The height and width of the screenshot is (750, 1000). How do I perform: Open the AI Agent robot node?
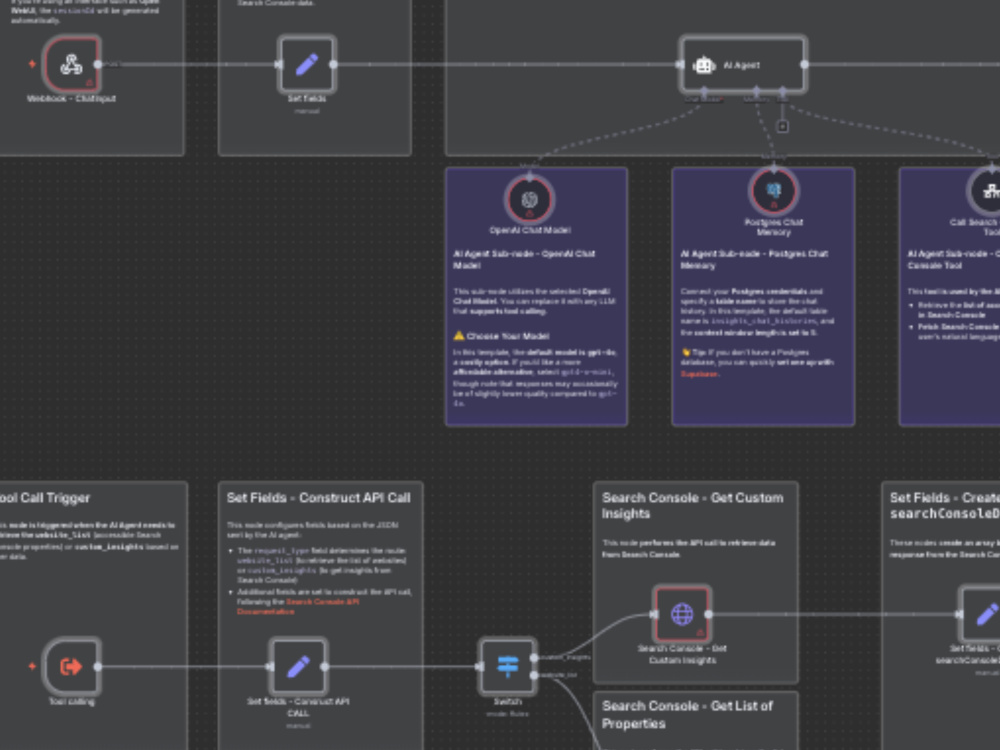tap(743, 64)
